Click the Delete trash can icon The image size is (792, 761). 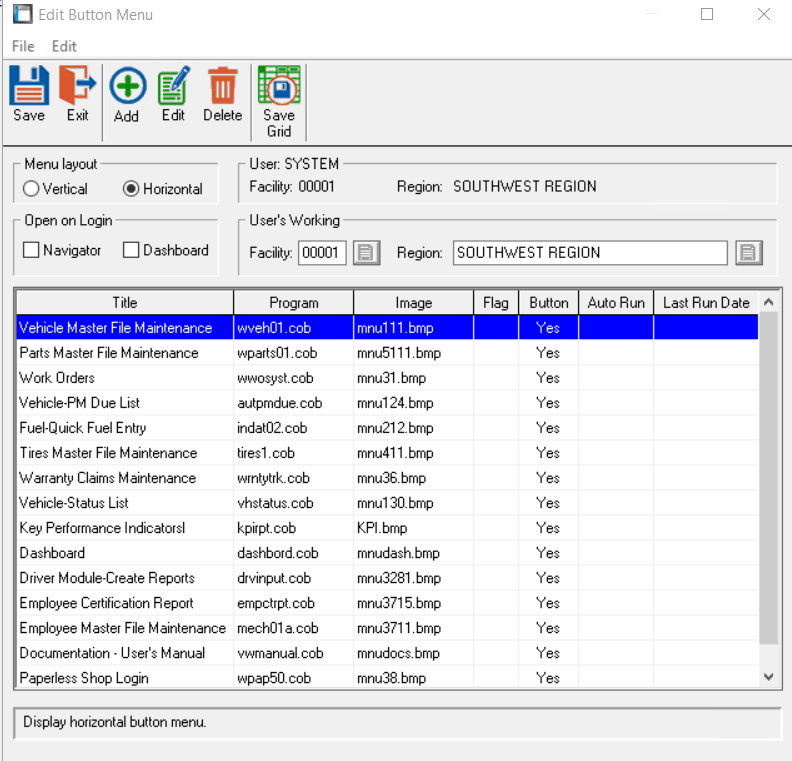coord(222,87)
